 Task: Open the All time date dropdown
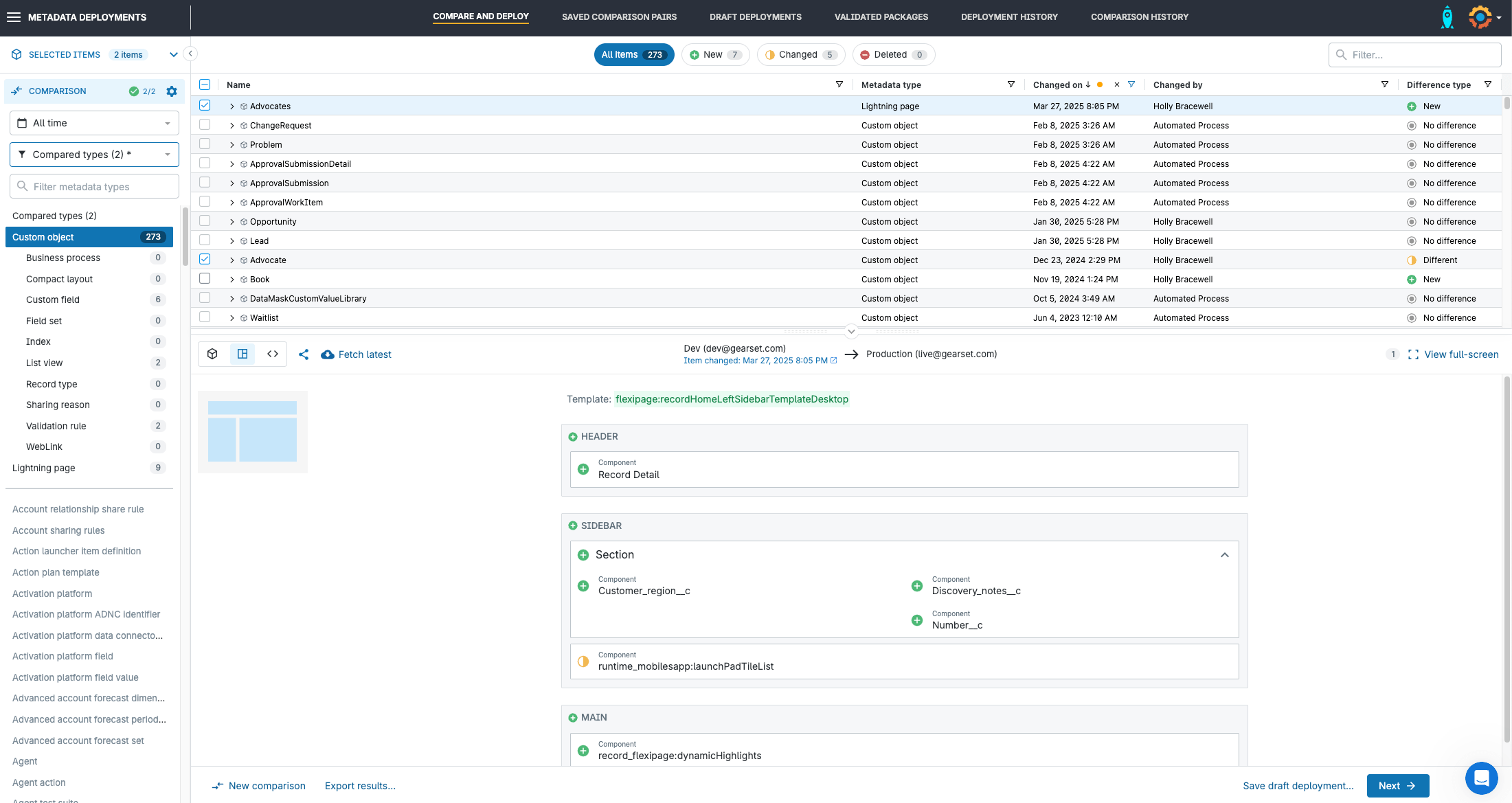(94, 123)
